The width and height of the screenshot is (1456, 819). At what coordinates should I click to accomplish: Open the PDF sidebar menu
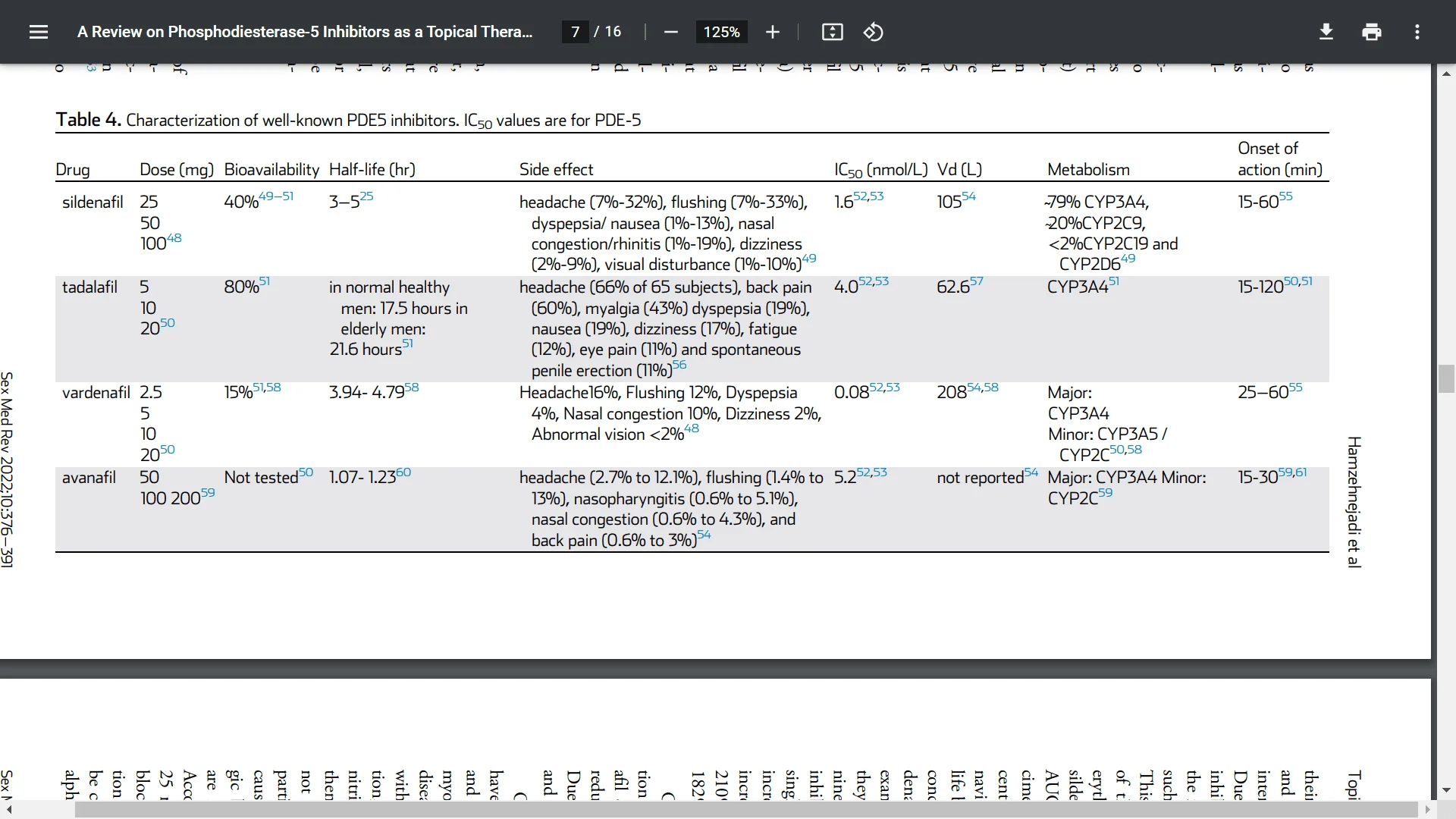pos(39,32)
